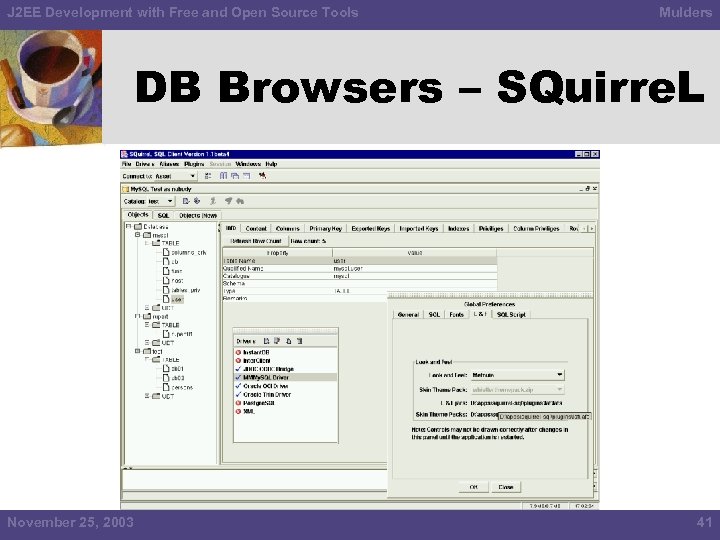Open SQL Script tab in Global Preferences
Screen dimensions: 720x540
click(511, 315)
